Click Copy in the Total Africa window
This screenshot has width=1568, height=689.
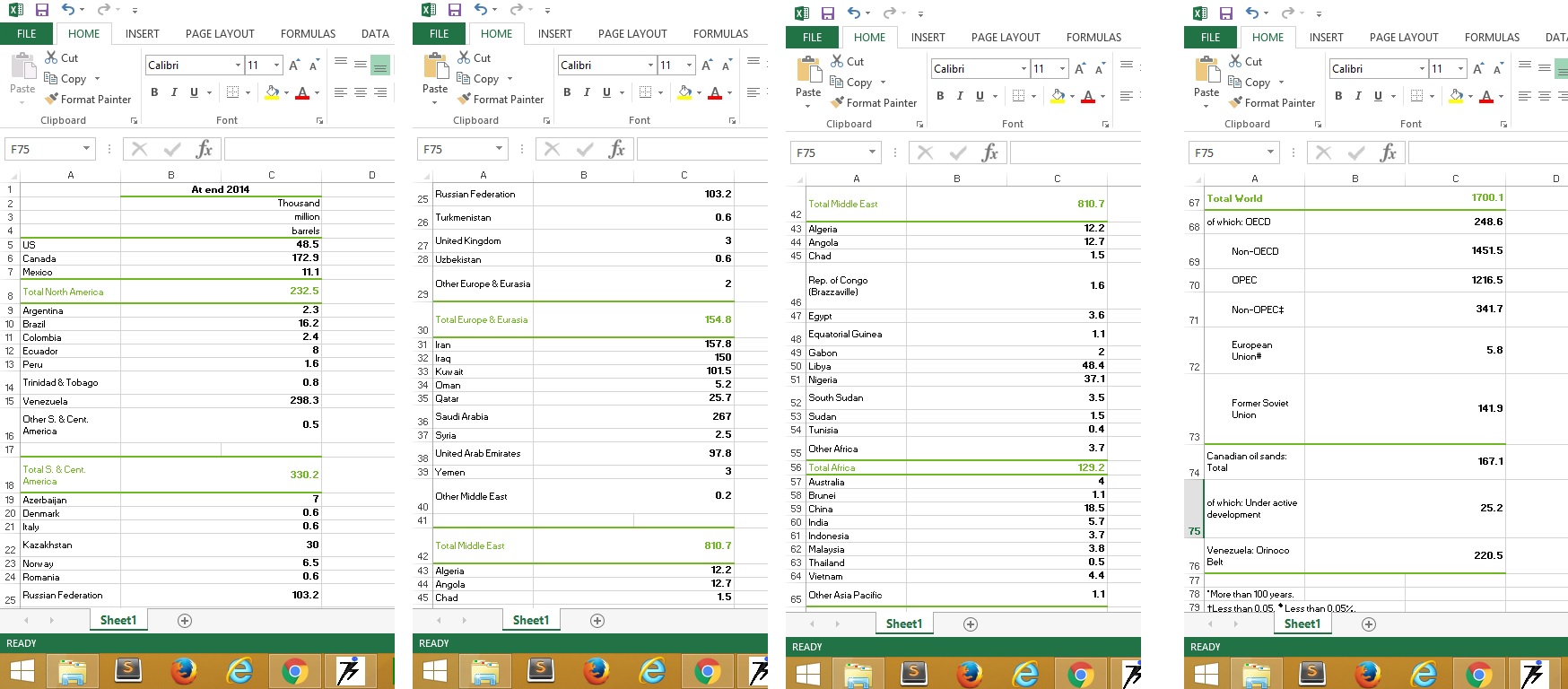click(x=850, y=82)
